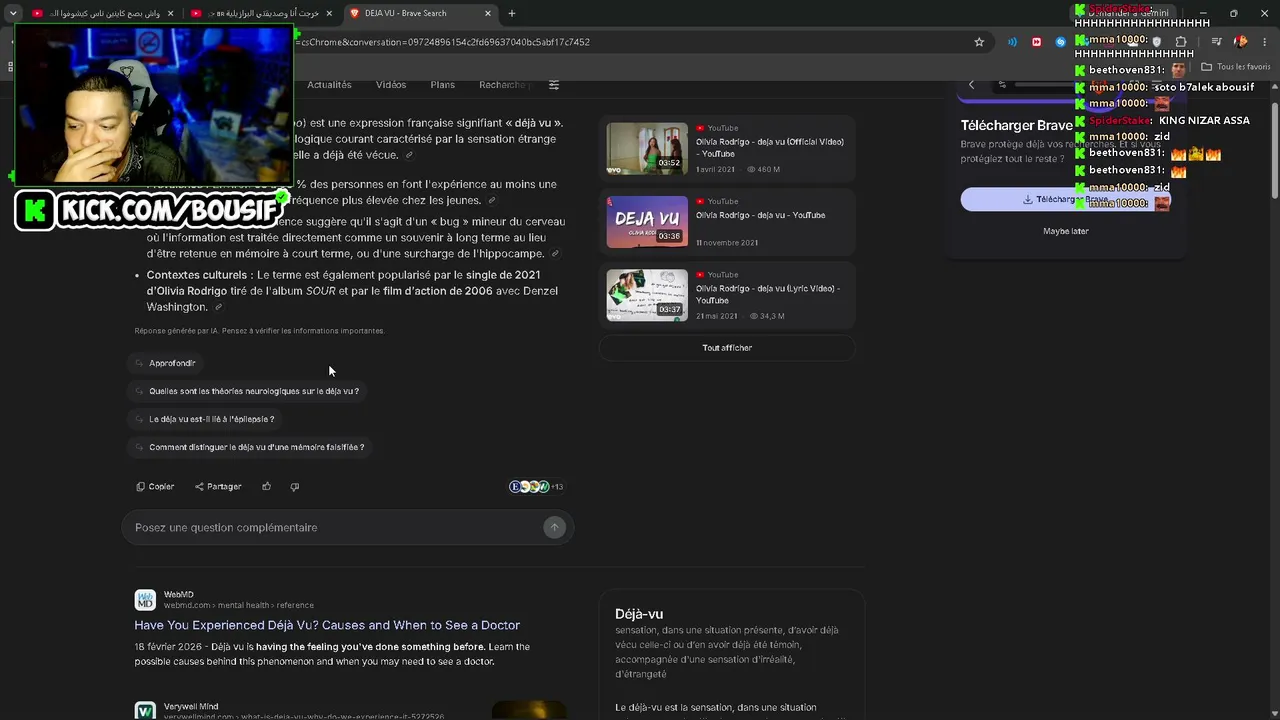Open the media controls toolbar icon
Image resolution: width=1280 pixels, height=720 pixels.
tap(1216, 42)
